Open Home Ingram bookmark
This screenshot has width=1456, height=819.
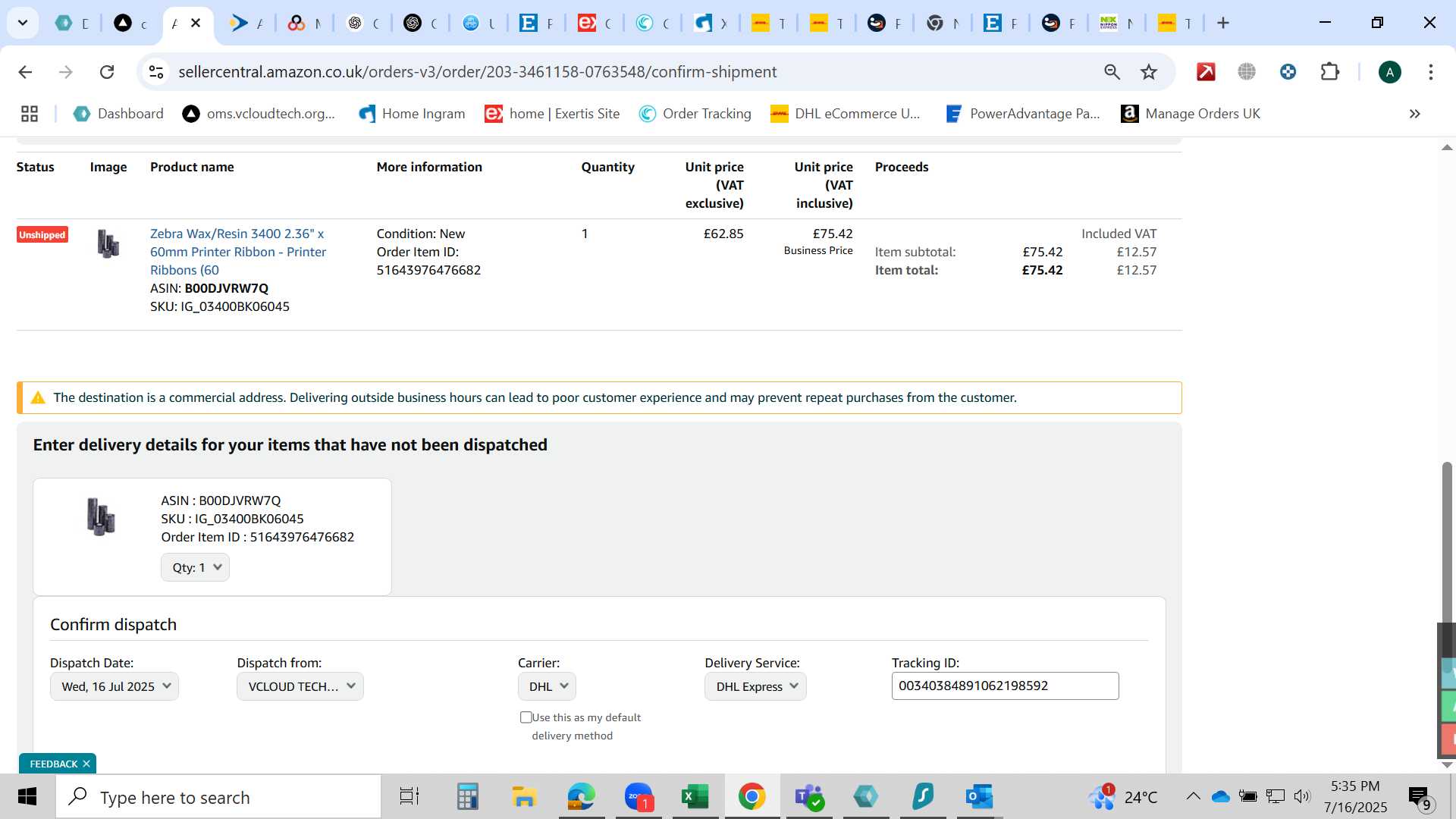pos(412,114)
